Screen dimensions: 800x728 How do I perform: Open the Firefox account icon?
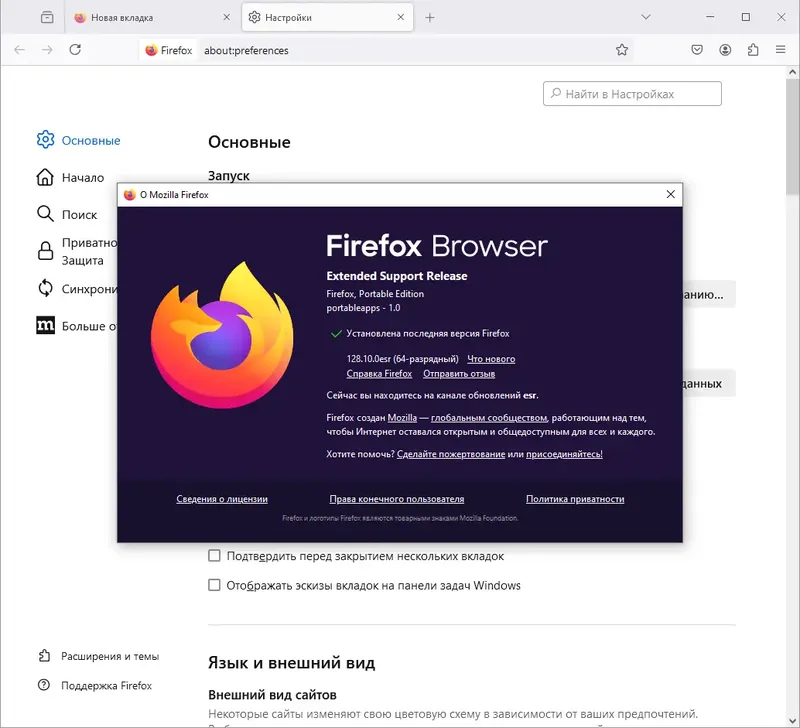point(725,49)
